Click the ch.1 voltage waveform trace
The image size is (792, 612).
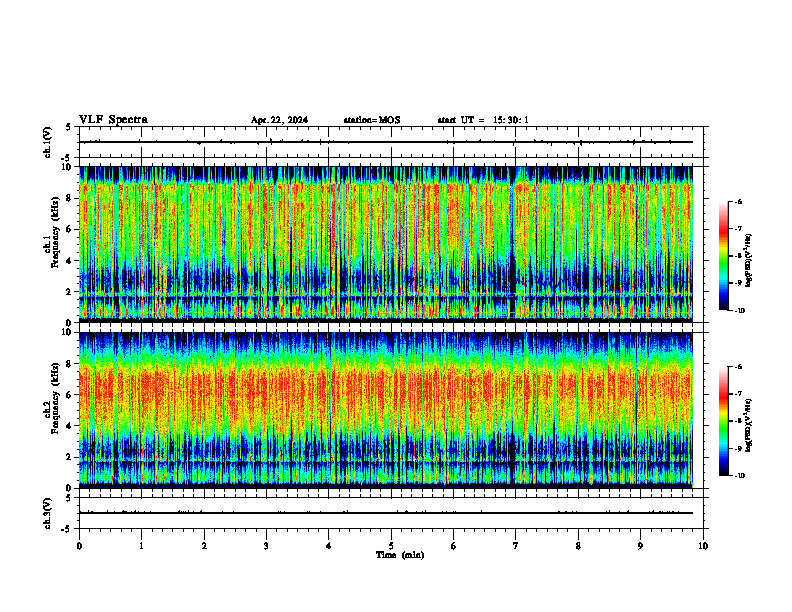point(386,142)
